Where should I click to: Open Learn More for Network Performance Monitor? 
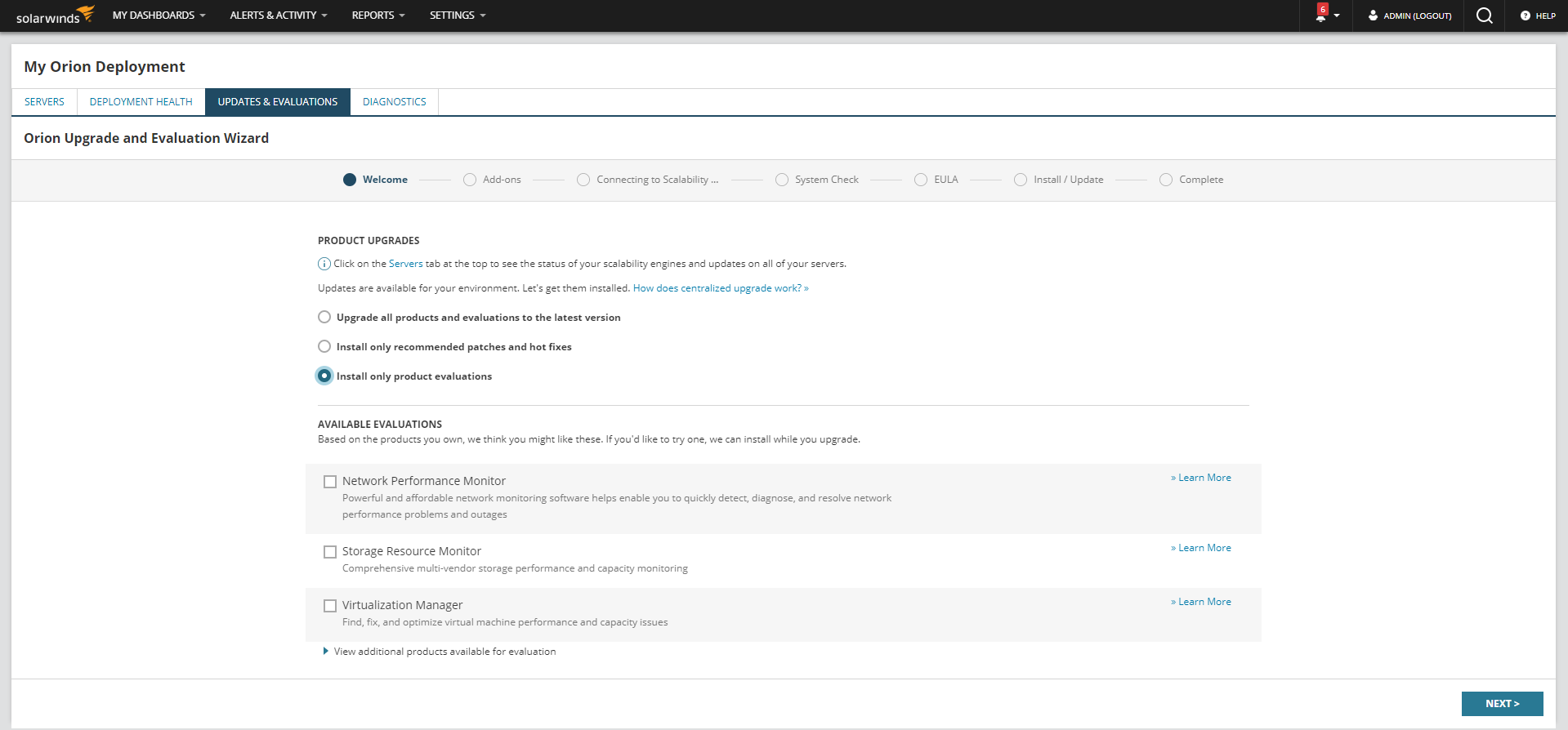[x=1201, y=478]
